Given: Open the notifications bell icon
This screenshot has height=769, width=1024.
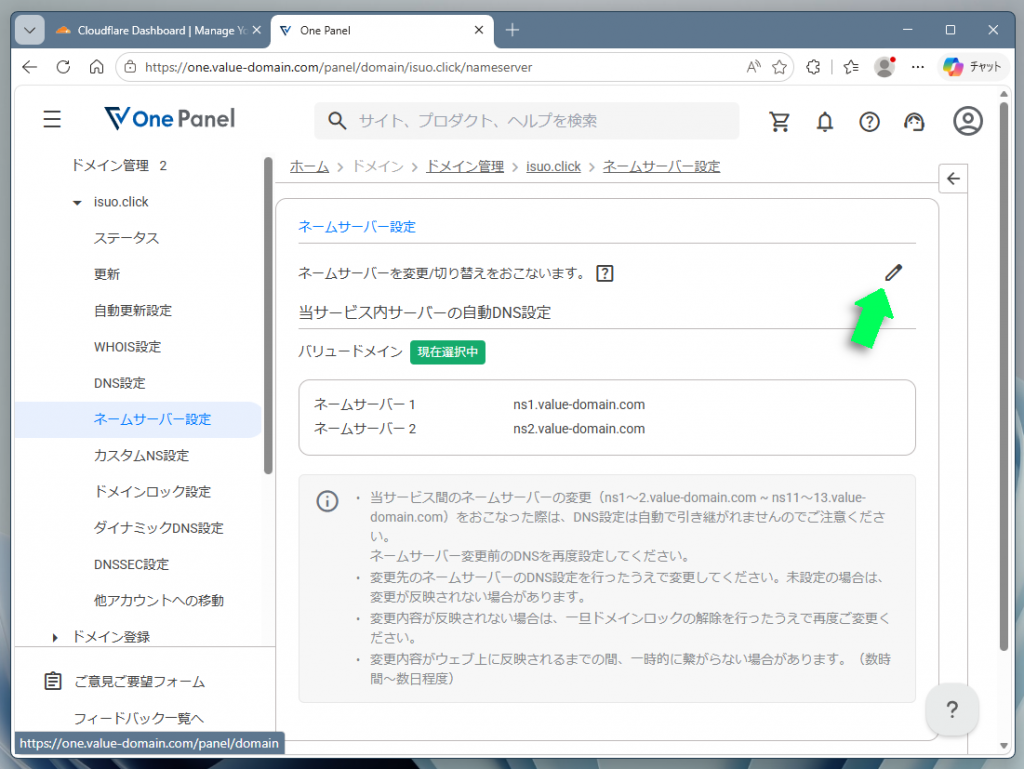Looking at the screenshot, I should point(825,121).
